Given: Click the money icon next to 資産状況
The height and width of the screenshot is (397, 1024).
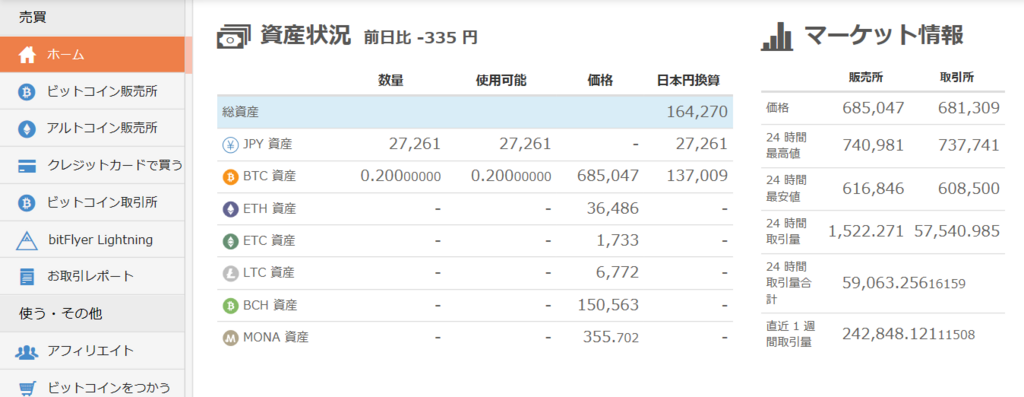Looking at the screenshot, I should pyautogui.click(x=234, y=37).
